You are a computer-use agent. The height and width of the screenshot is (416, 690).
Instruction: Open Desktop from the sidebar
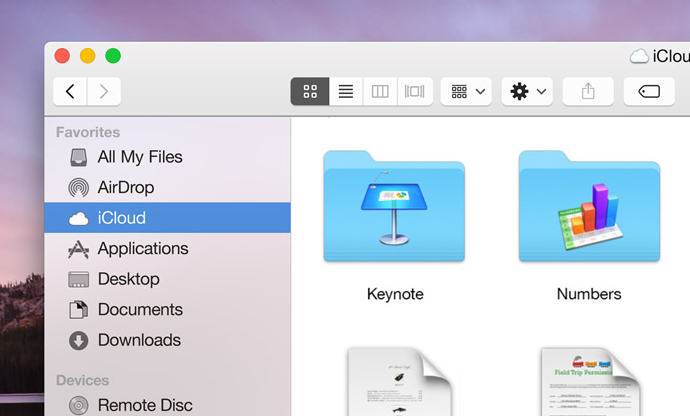pos(167,279)
